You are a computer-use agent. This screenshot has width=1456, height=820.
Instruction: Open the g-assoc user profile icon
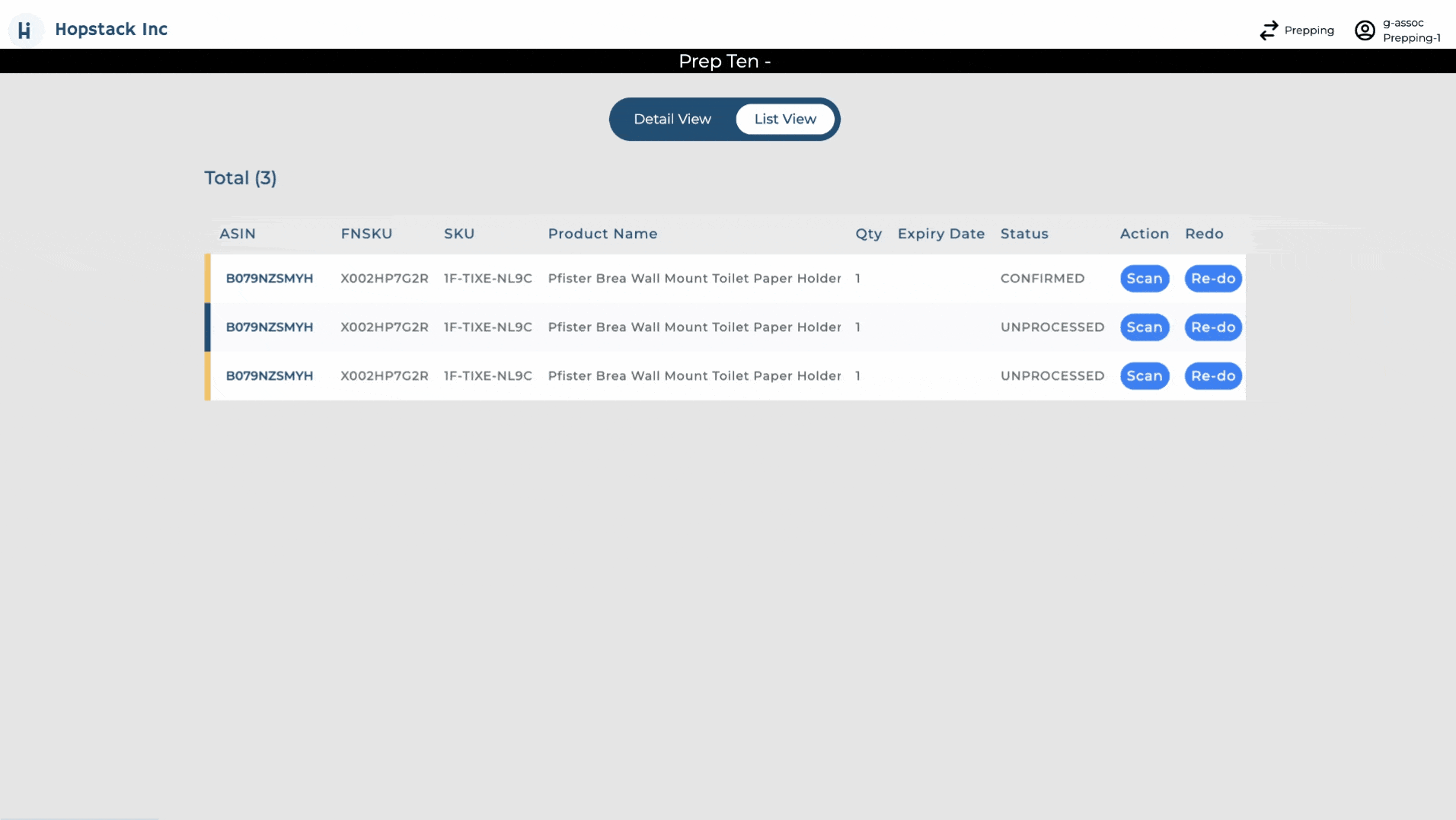click(1365, 30)
